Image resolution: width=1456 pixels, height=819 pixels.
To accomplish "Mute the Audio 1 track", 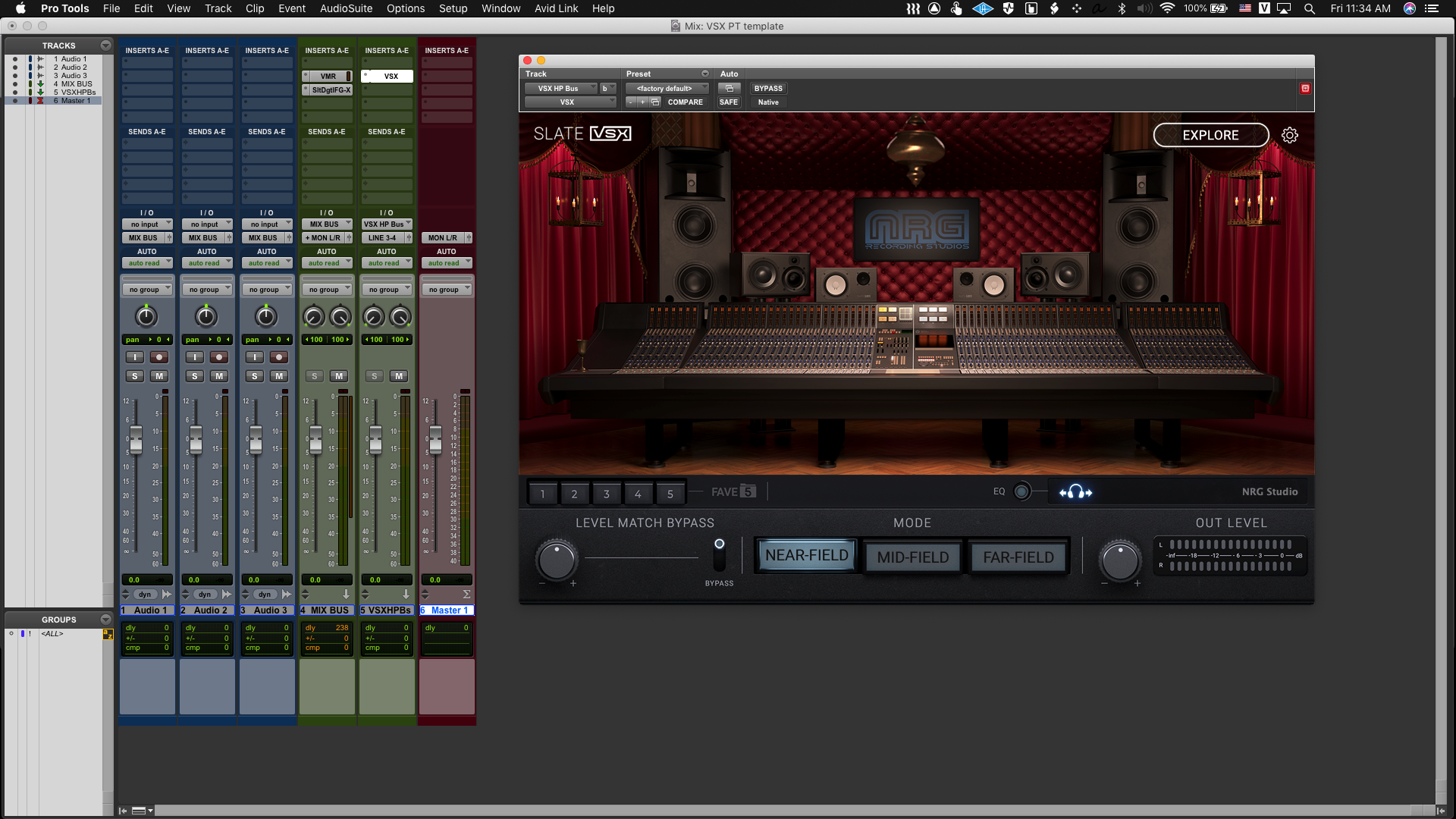I will click(x=158, y=376).
